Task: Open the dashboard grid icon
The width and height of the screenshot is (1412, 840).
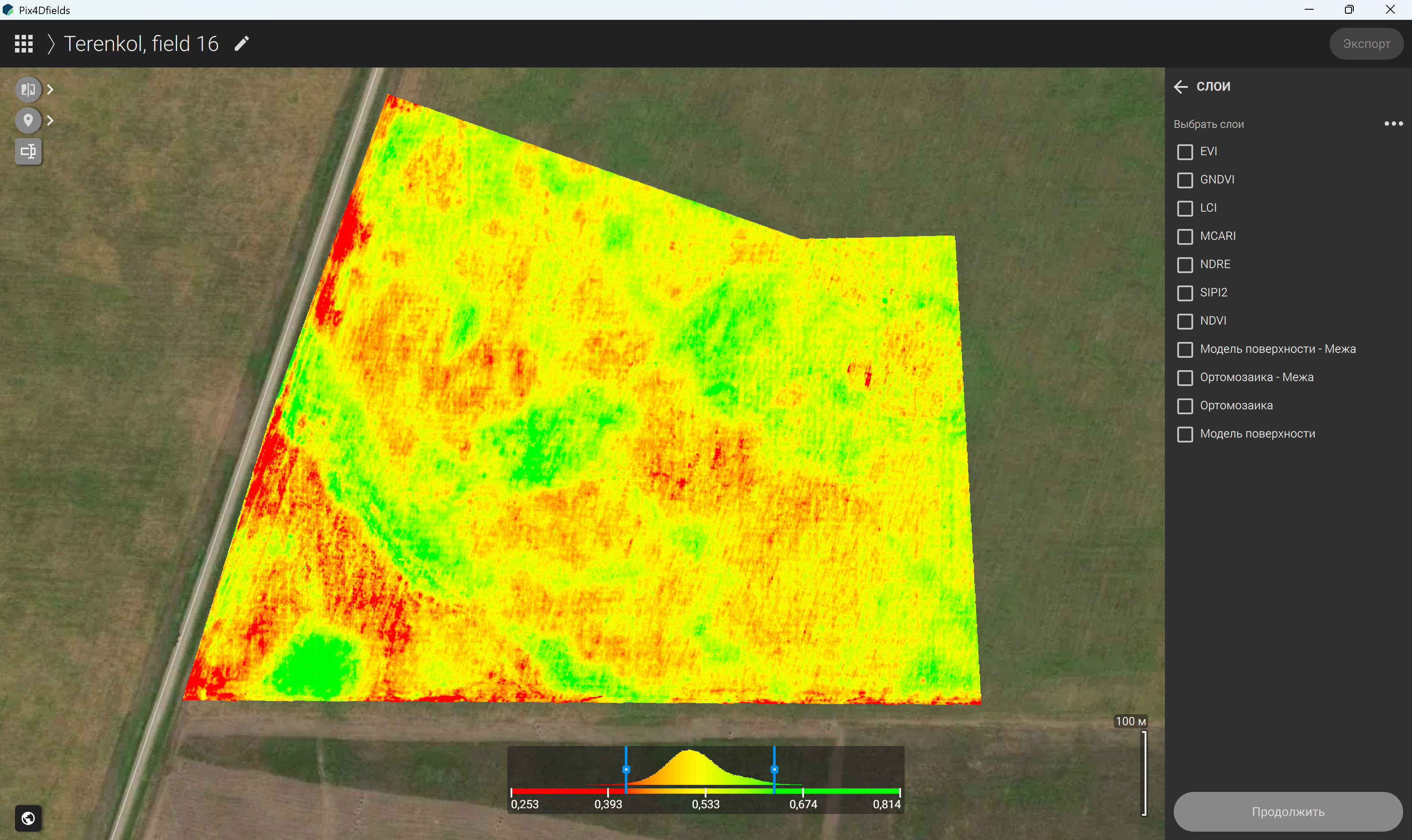Action: pos(24,44)
